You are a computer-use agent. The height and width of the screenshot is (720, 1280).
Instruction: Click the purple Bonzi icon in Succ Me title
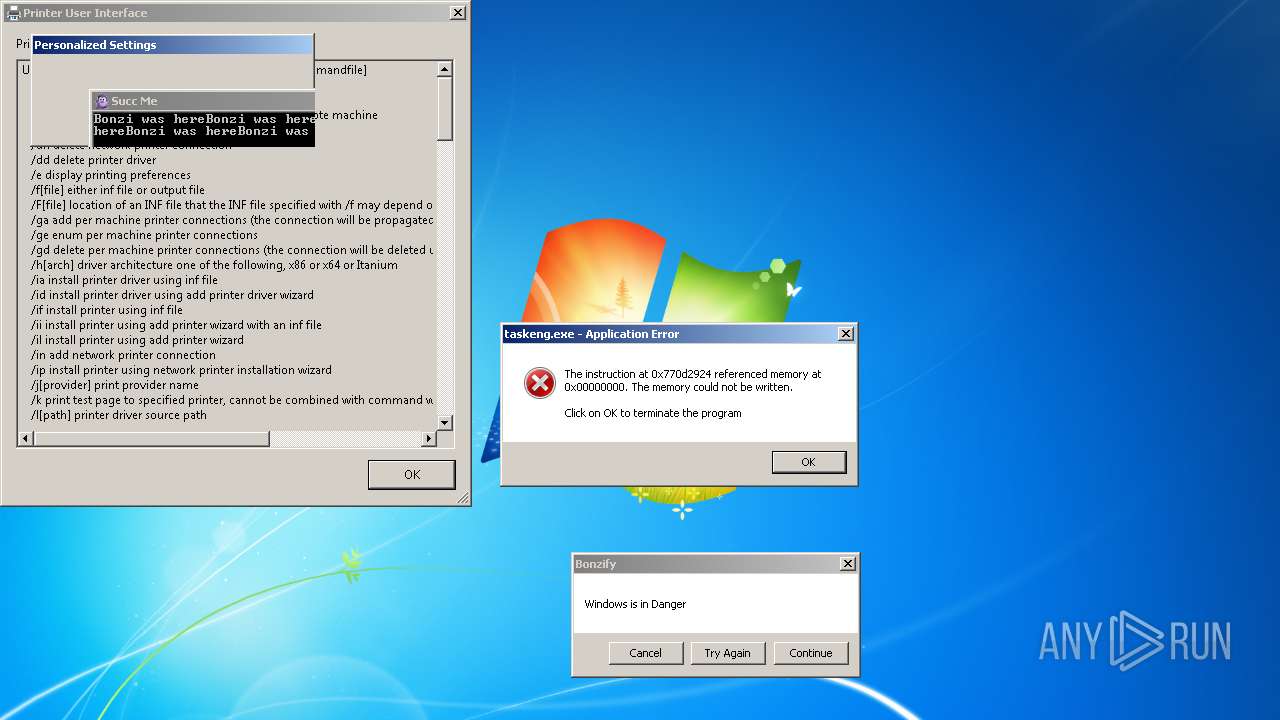tap(101, 101)
